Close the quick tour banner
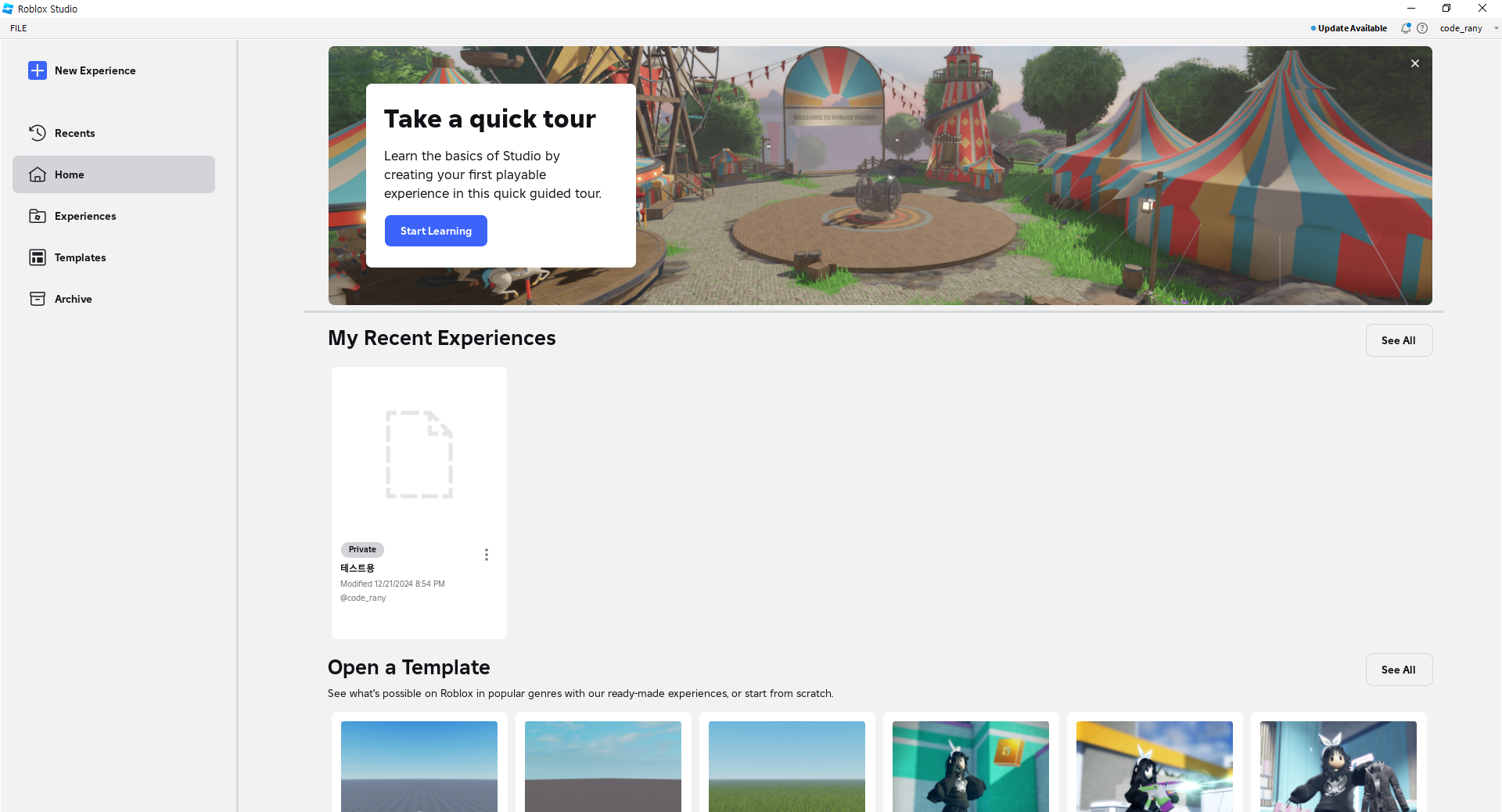Image resolution: width=1502 pixels, height=812 pixels. [x=1415, y=63]
